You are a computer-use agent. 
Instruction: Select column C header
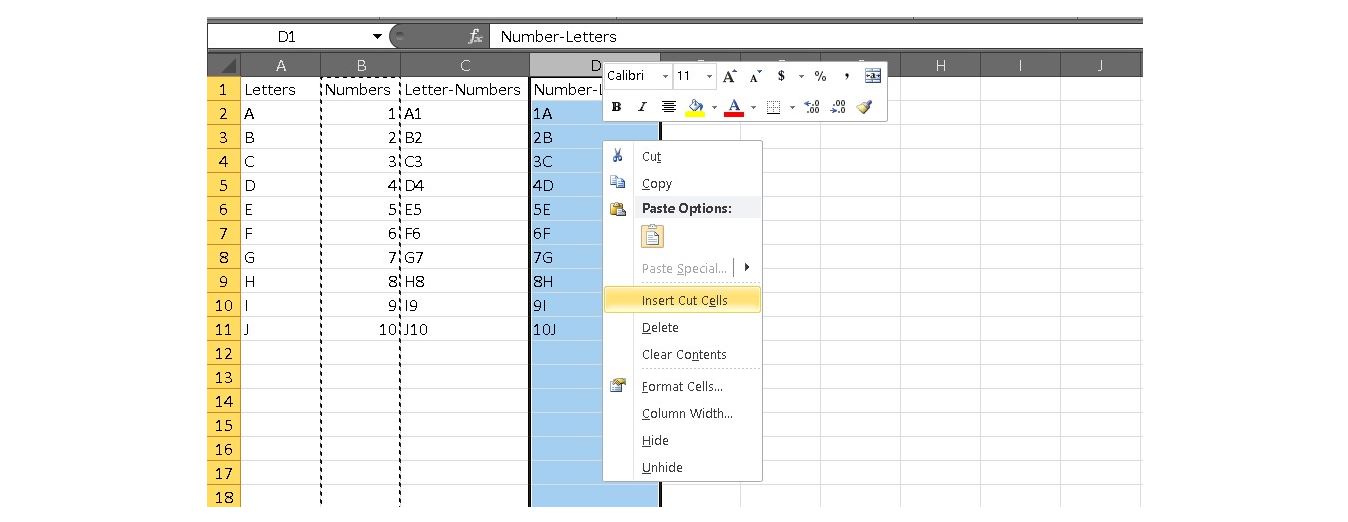click(466, 65)
